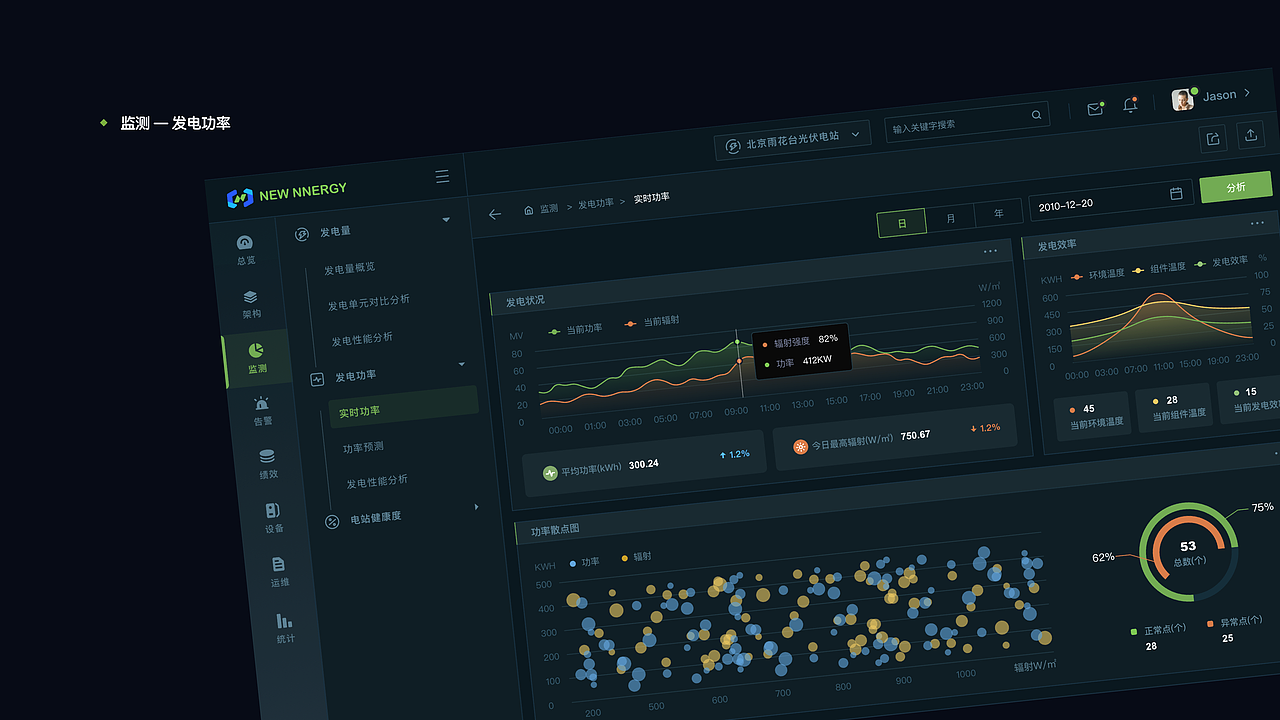
Task: Open the 功率预测 menu item
Action: point(363,447)
